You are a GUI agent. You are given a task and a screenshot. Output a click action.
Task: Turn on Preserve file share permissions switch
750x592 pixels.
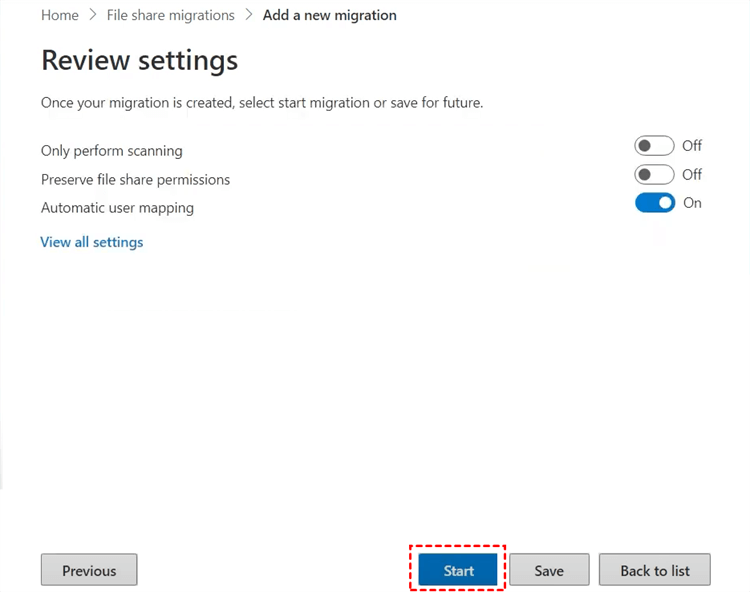point(654,175)
